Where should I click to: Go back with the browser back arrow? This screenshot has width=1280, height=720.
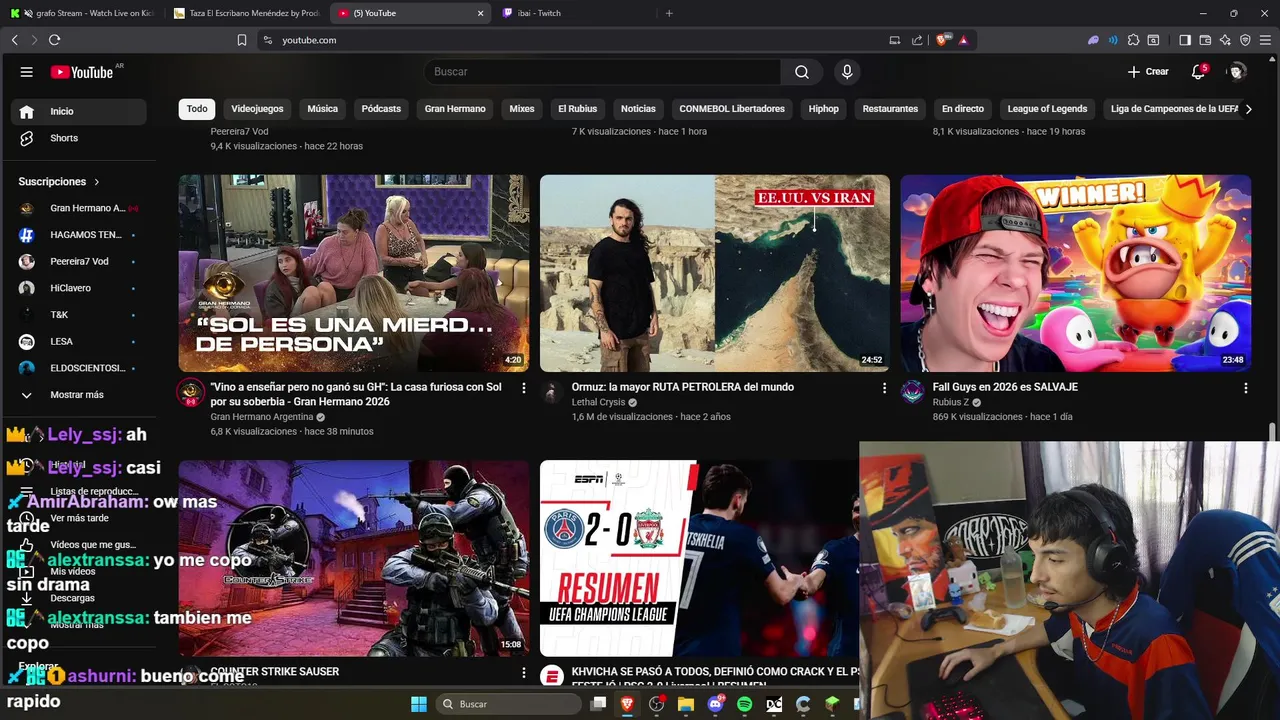pyautogui.click(x=15, y=40)
